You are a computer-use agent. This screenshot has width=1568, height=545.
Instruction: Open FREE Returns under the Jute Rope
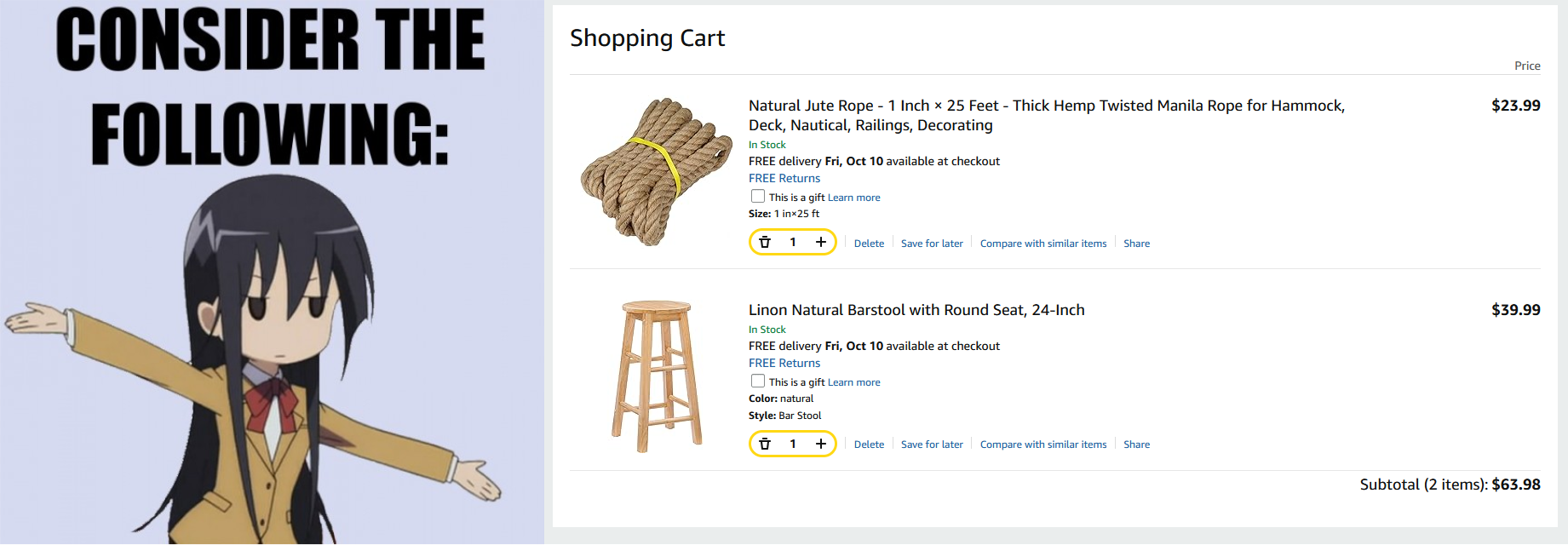point(784,179)
